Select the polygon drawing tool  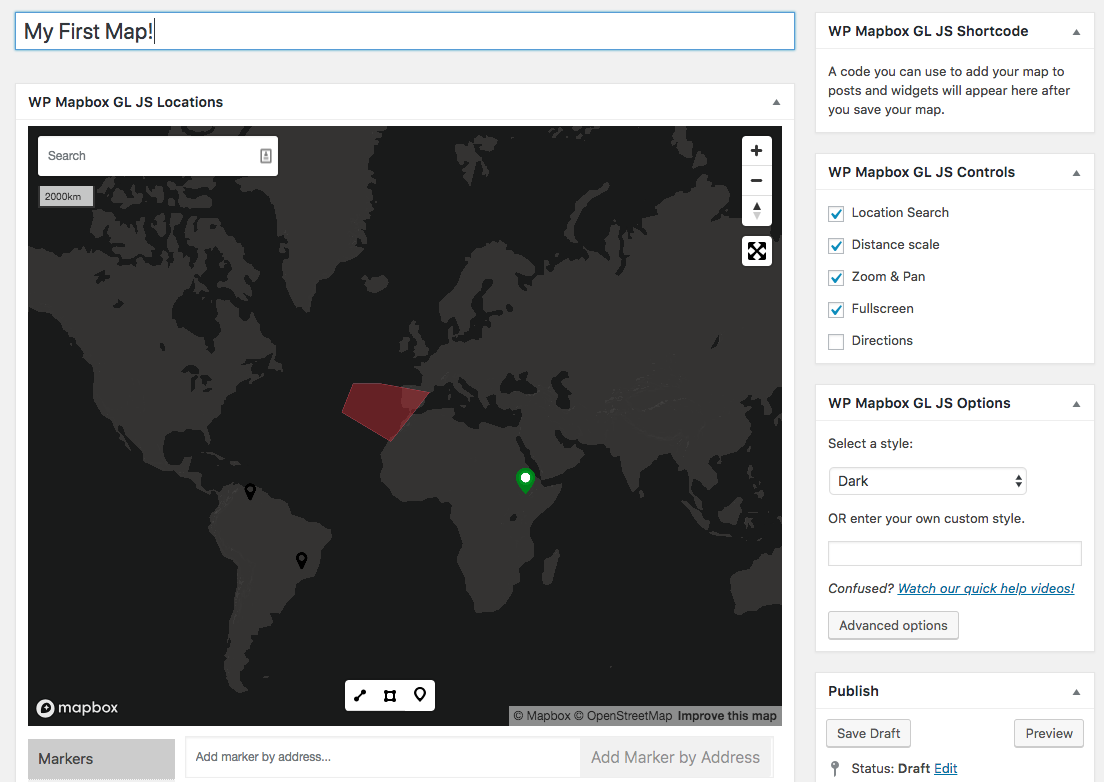click(390, 695)
